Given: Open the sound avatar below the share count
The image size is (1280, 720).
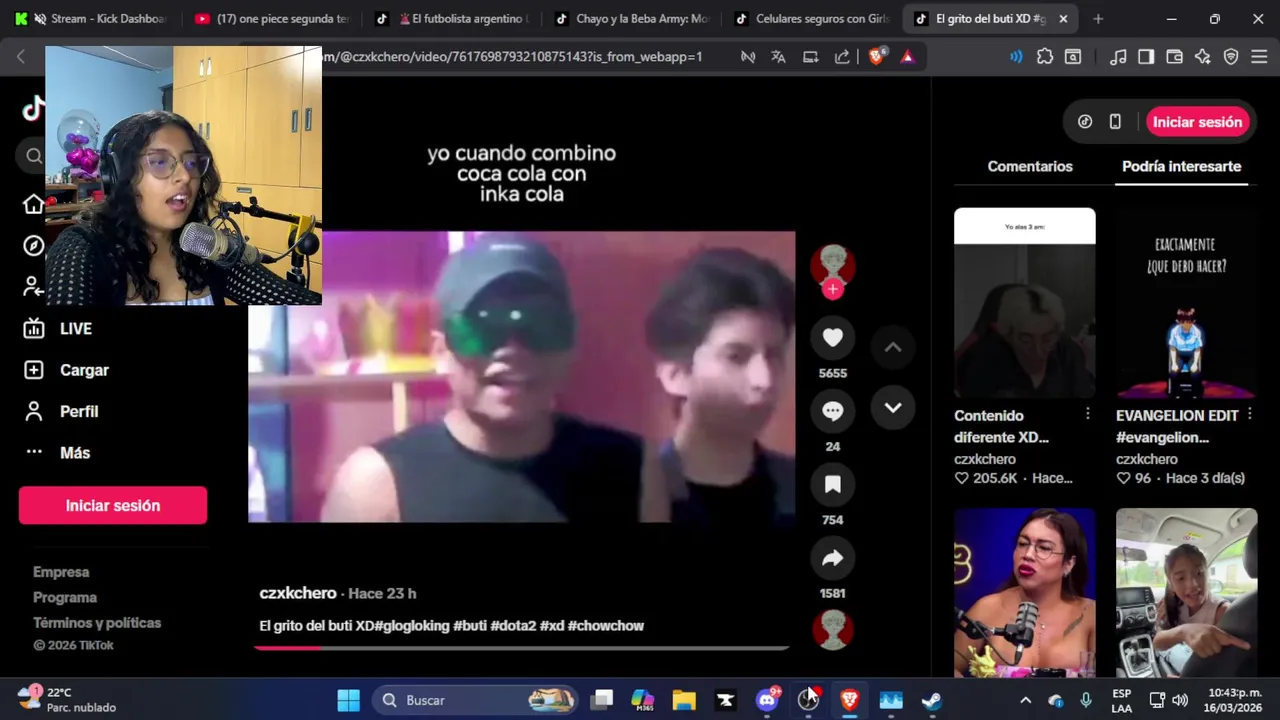Looking at the screenshot, I should (833, 630).
